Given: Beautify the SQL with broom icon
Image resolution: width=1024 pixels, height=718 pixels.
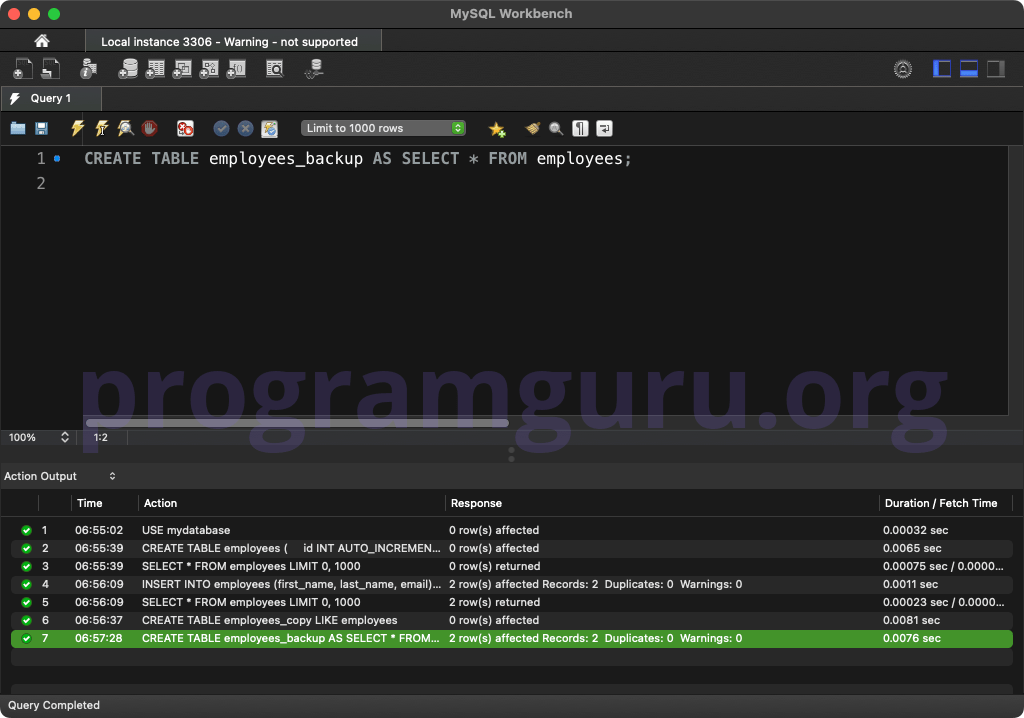Looking at the screenshot, I should [x=532, y=128].
